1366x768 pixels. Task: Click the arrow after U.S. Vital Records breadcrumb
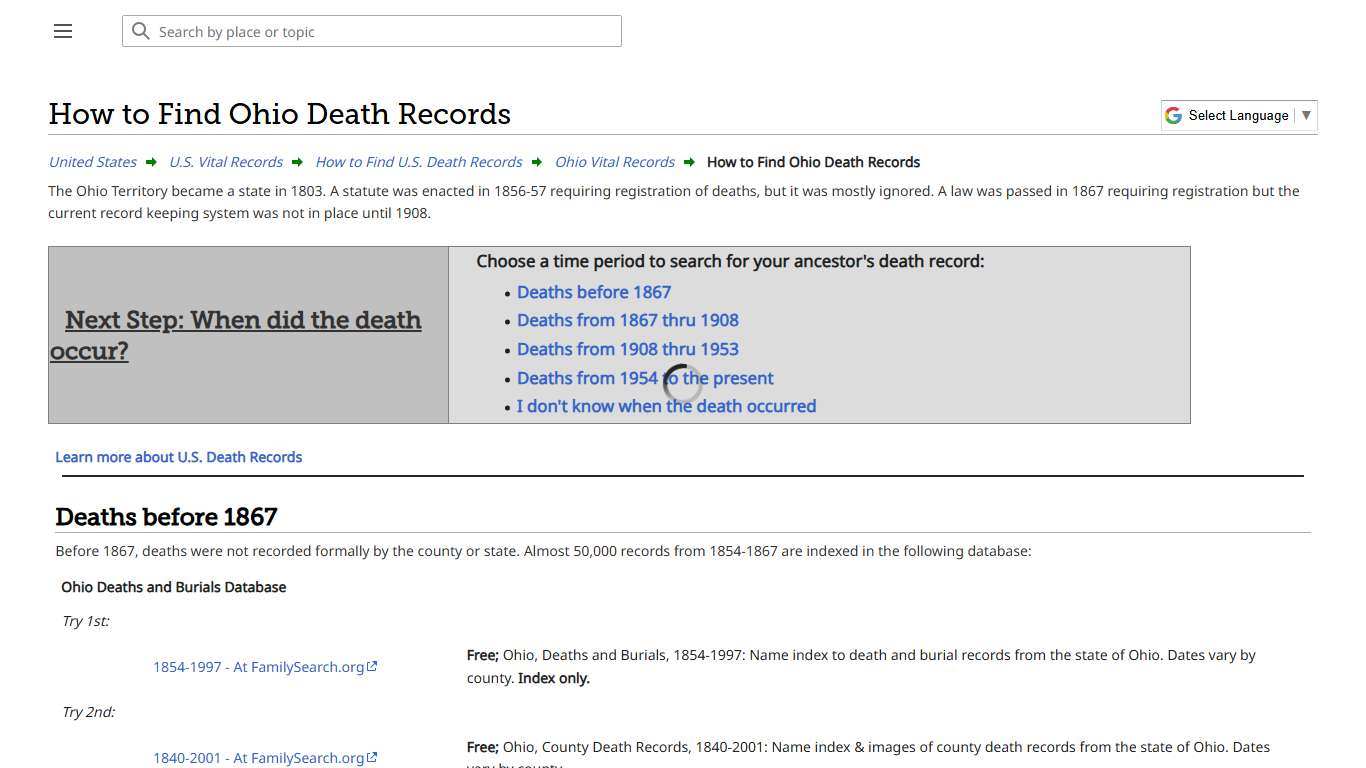tap(296, 161)
